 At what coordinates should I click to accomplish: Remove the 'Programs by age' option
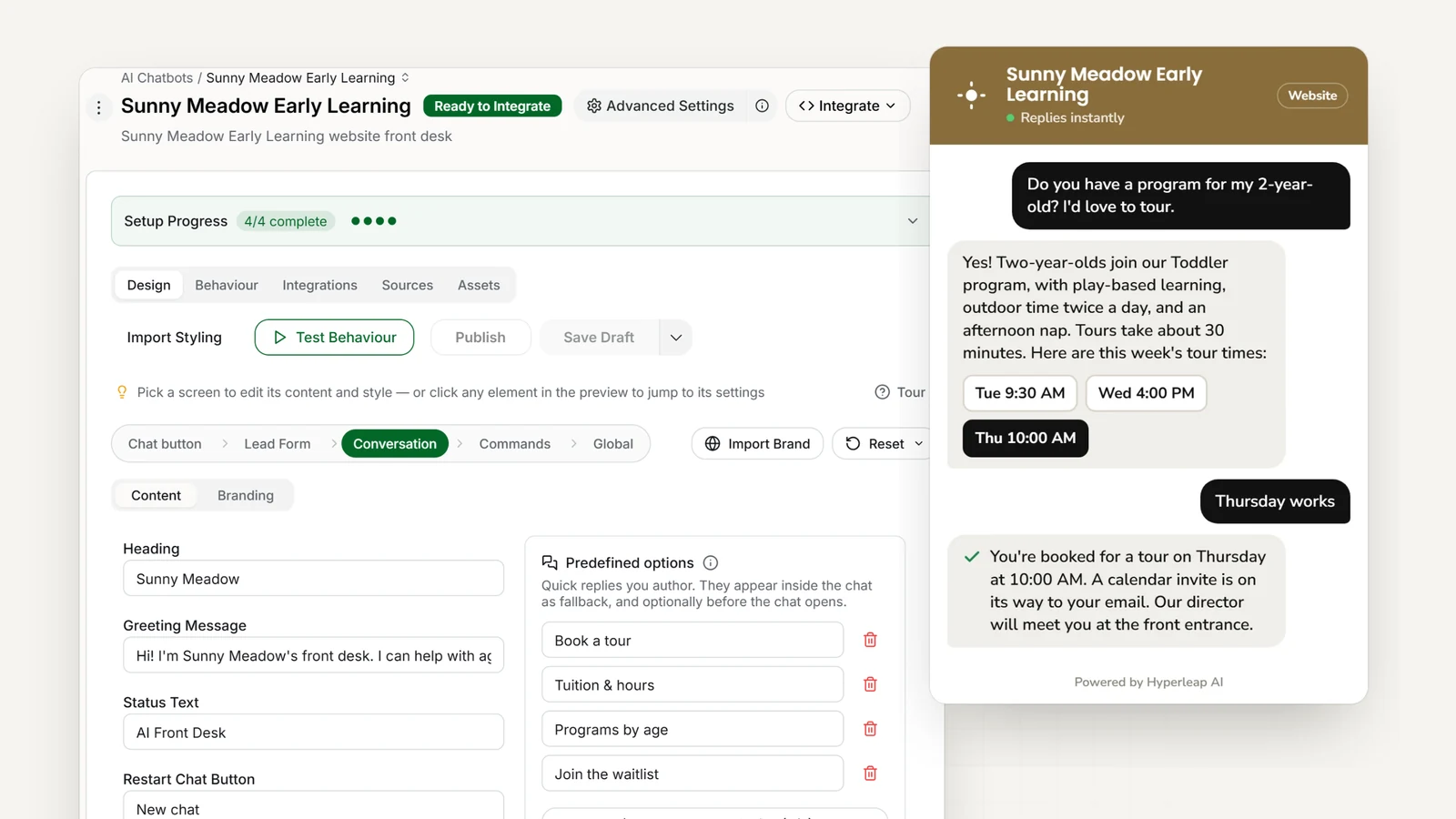tap(870, 729)
